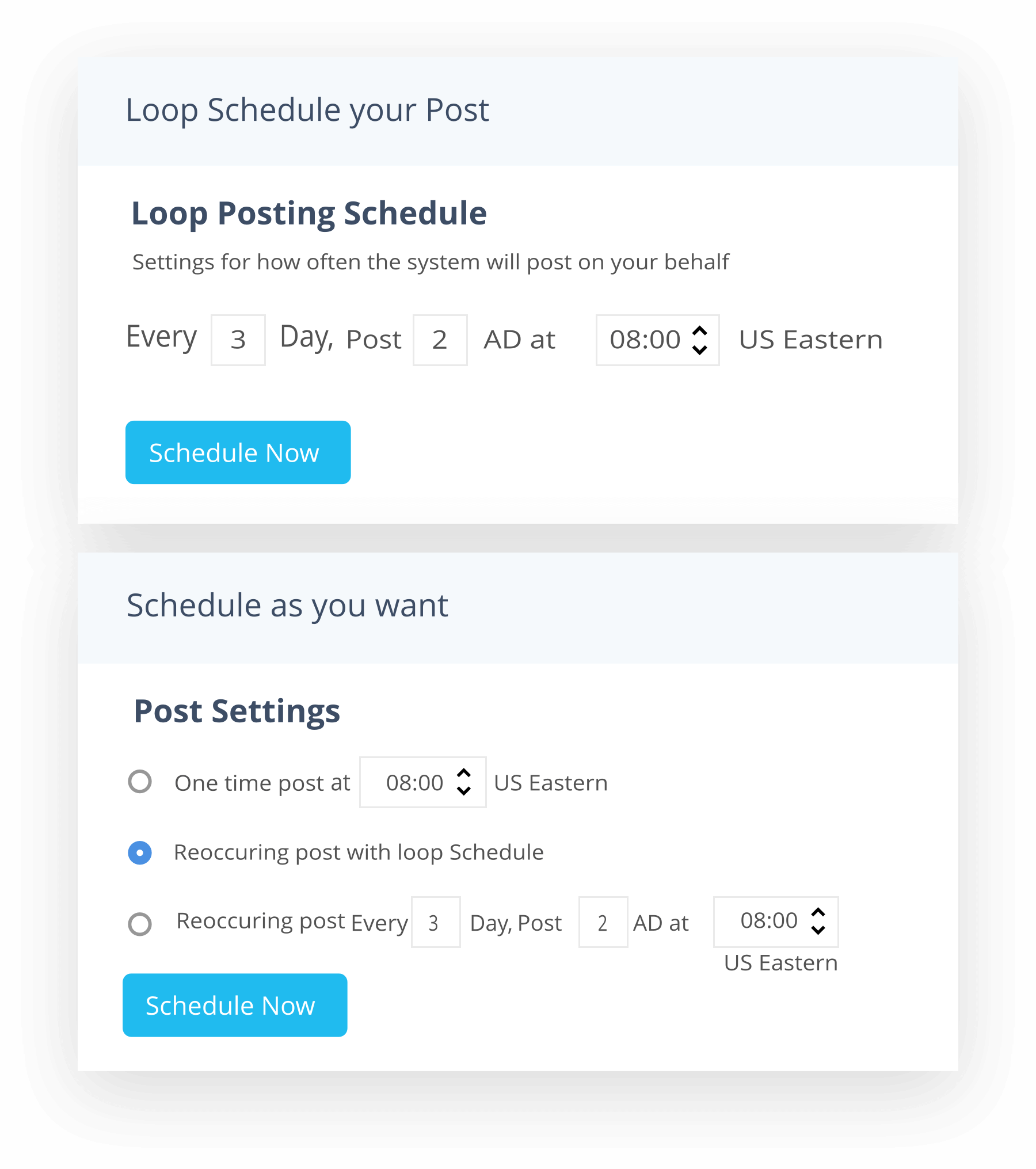Click the Every days input in Post Settings
The height and width of the screenshot is (1169, 1036).
point(435,922)
